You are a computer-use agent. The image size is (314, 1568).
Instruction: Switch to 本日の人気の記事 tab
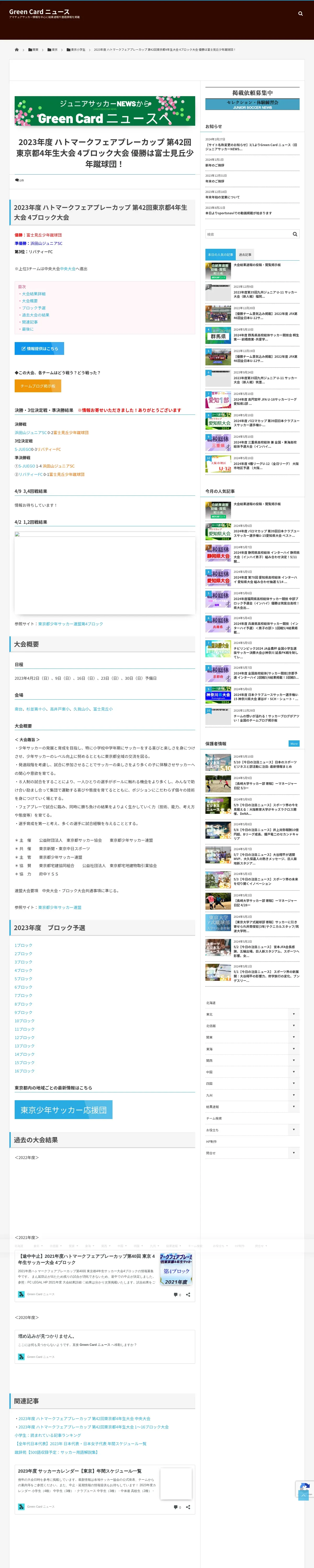tap(220, 255)
